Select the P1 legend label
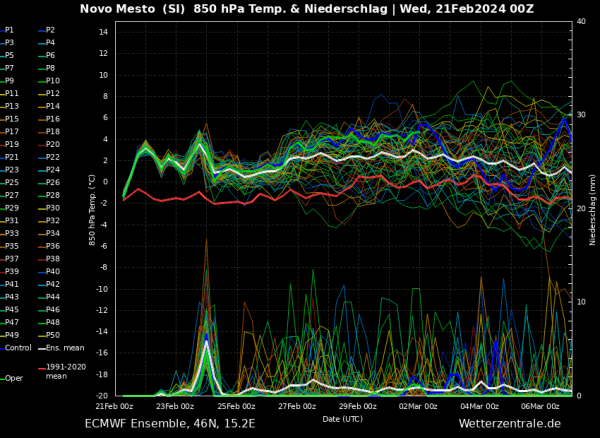Screen dimensions: 600x438 [9, 30]
